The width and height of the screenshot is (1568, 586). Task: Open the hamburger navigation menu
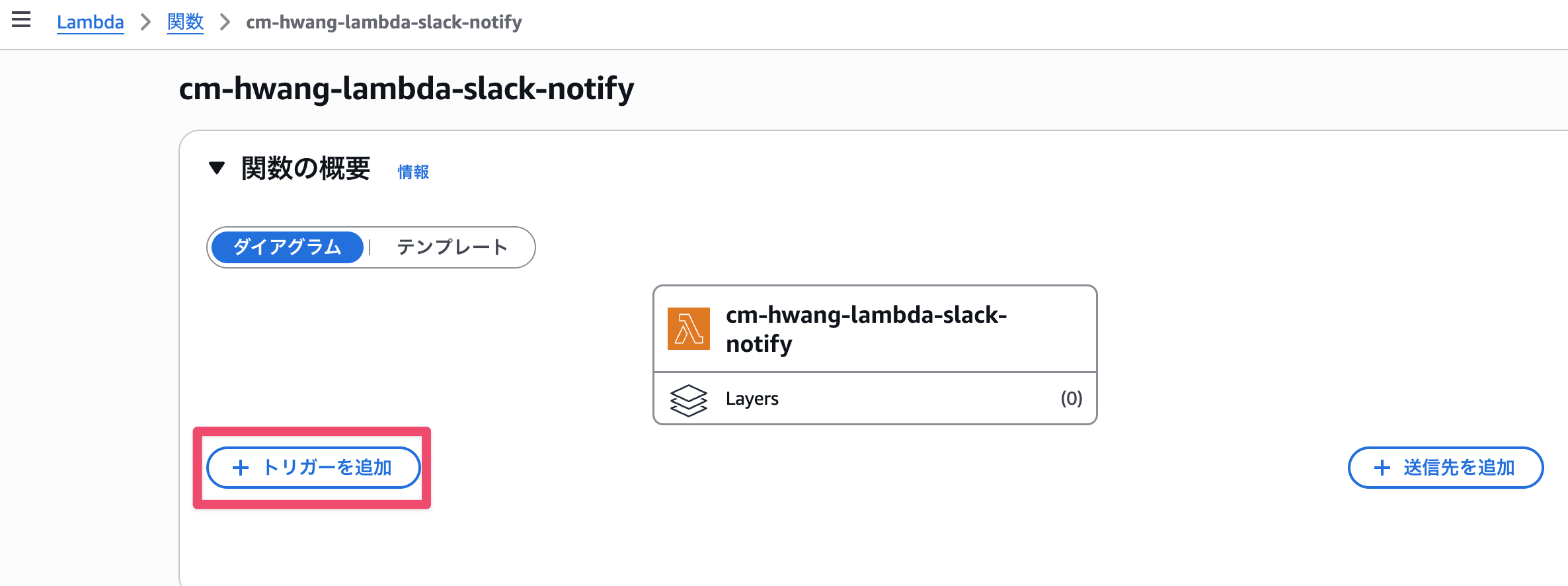[21, 20]
